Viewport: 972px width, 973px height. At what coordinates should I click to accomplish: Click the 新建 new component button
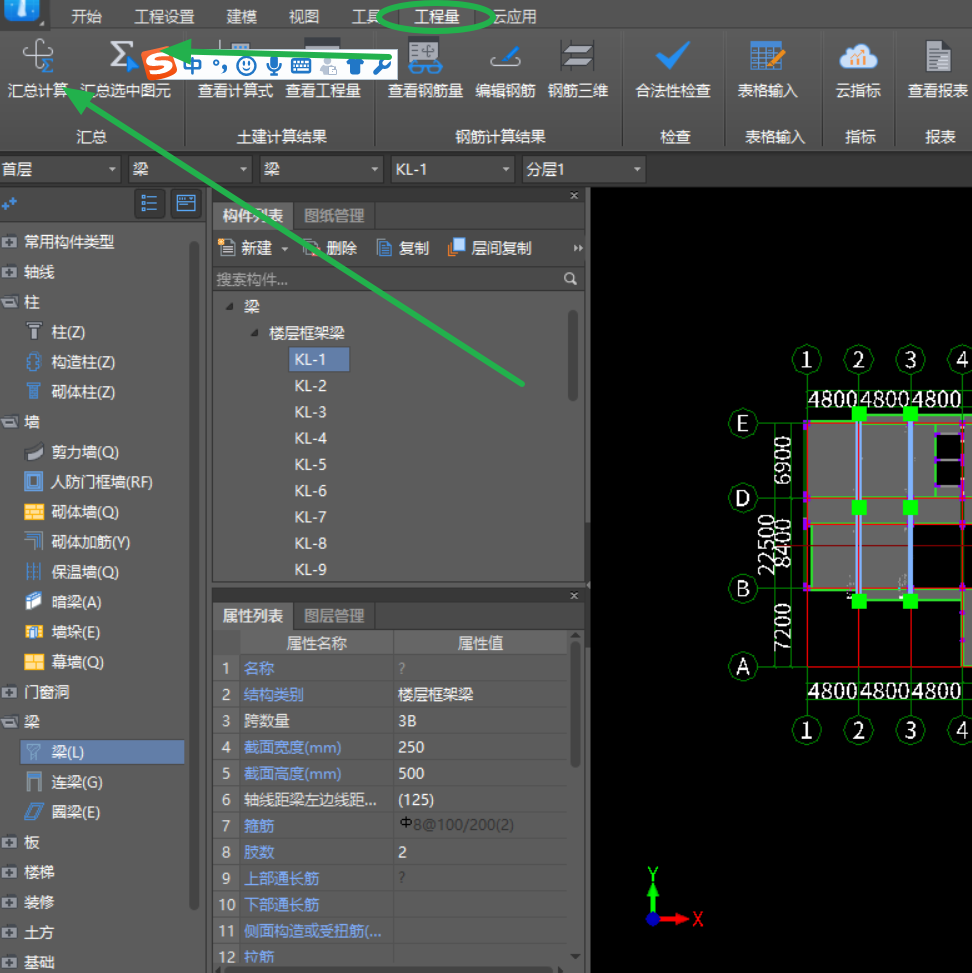245,248
